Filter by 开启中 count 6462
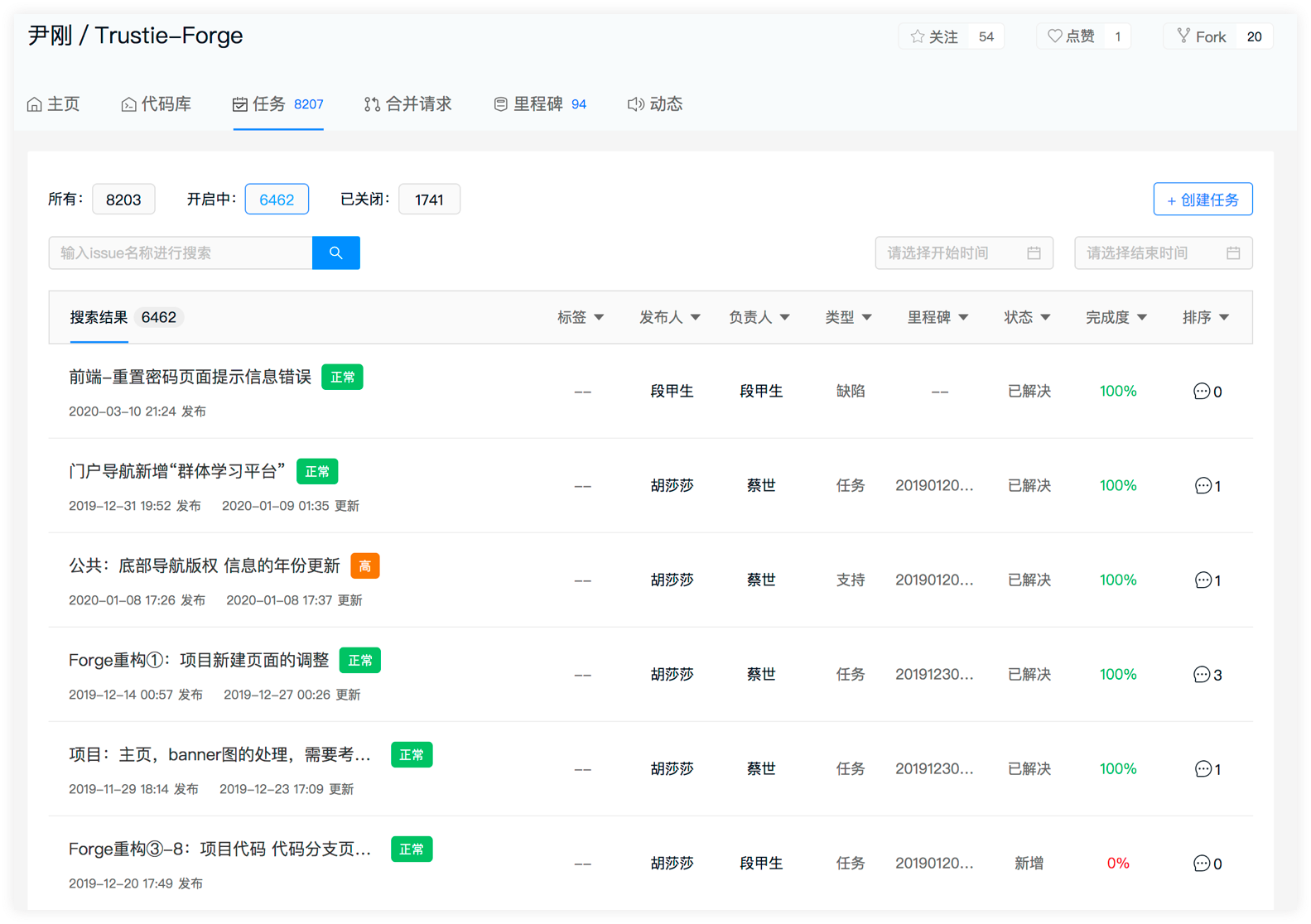The width and height of the screenshot is (1311, 924). click(277, 200)
